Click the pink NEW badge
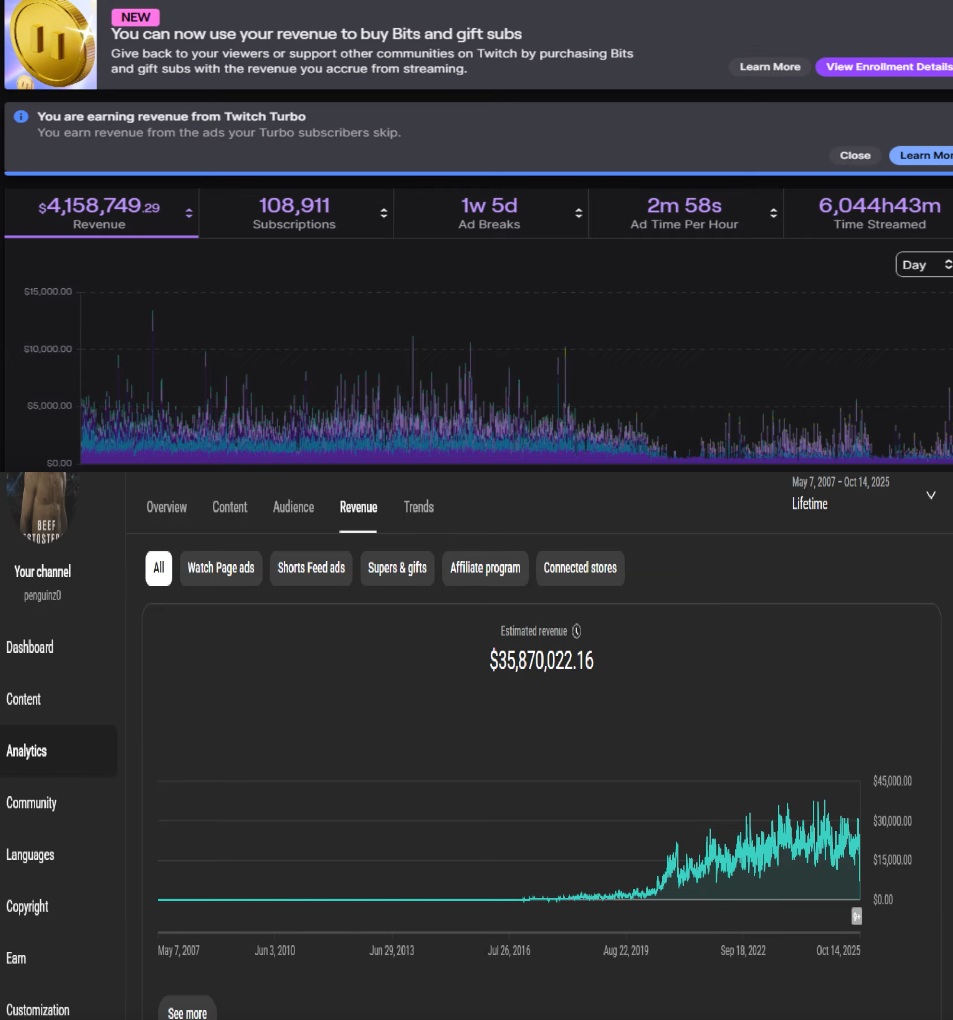Screen dimensions: 953x1020 tap(135, 17)
